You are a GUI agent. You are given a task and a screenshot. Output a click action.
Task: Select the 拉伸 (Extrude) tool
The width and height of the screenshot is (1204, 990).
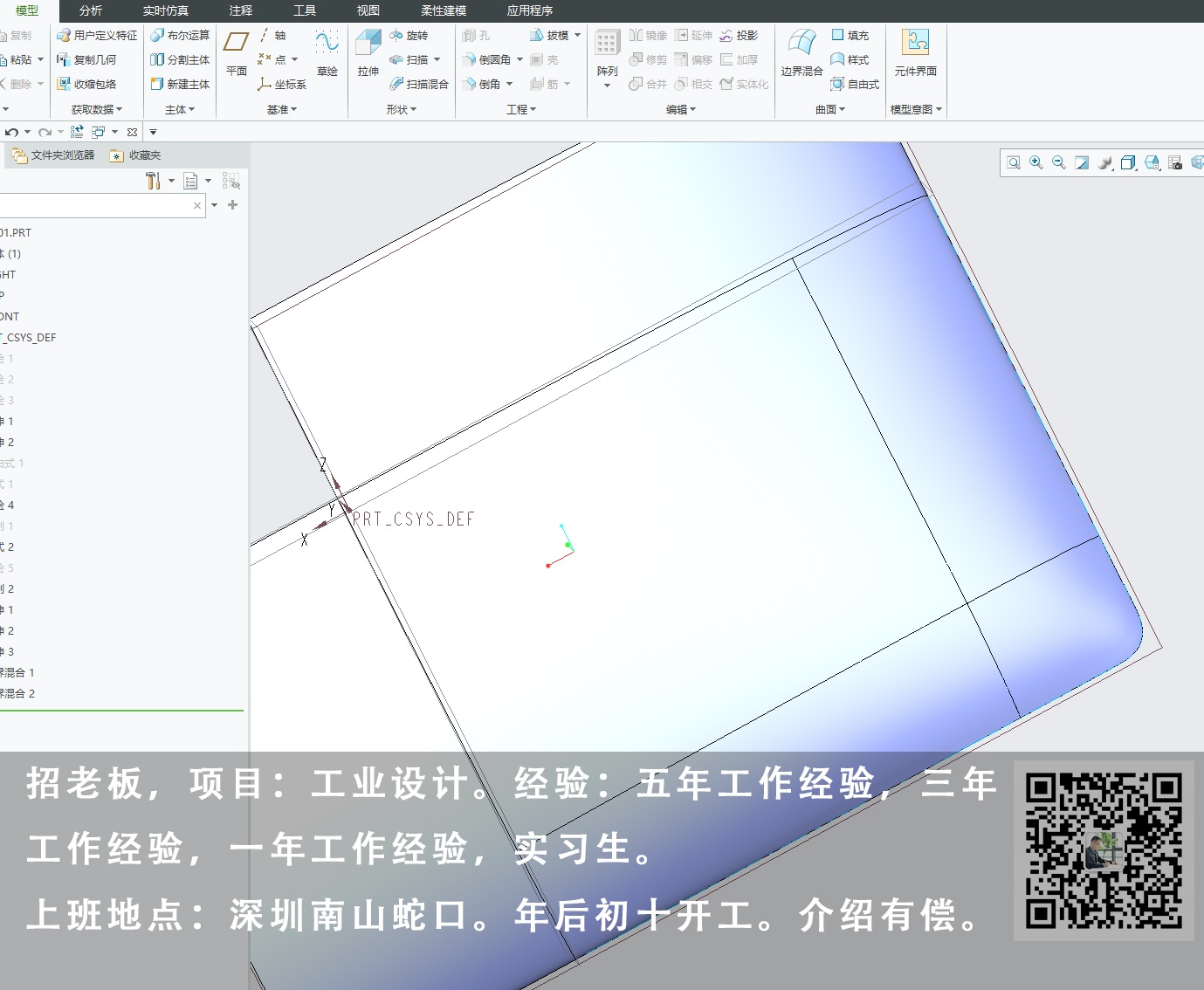368,52
